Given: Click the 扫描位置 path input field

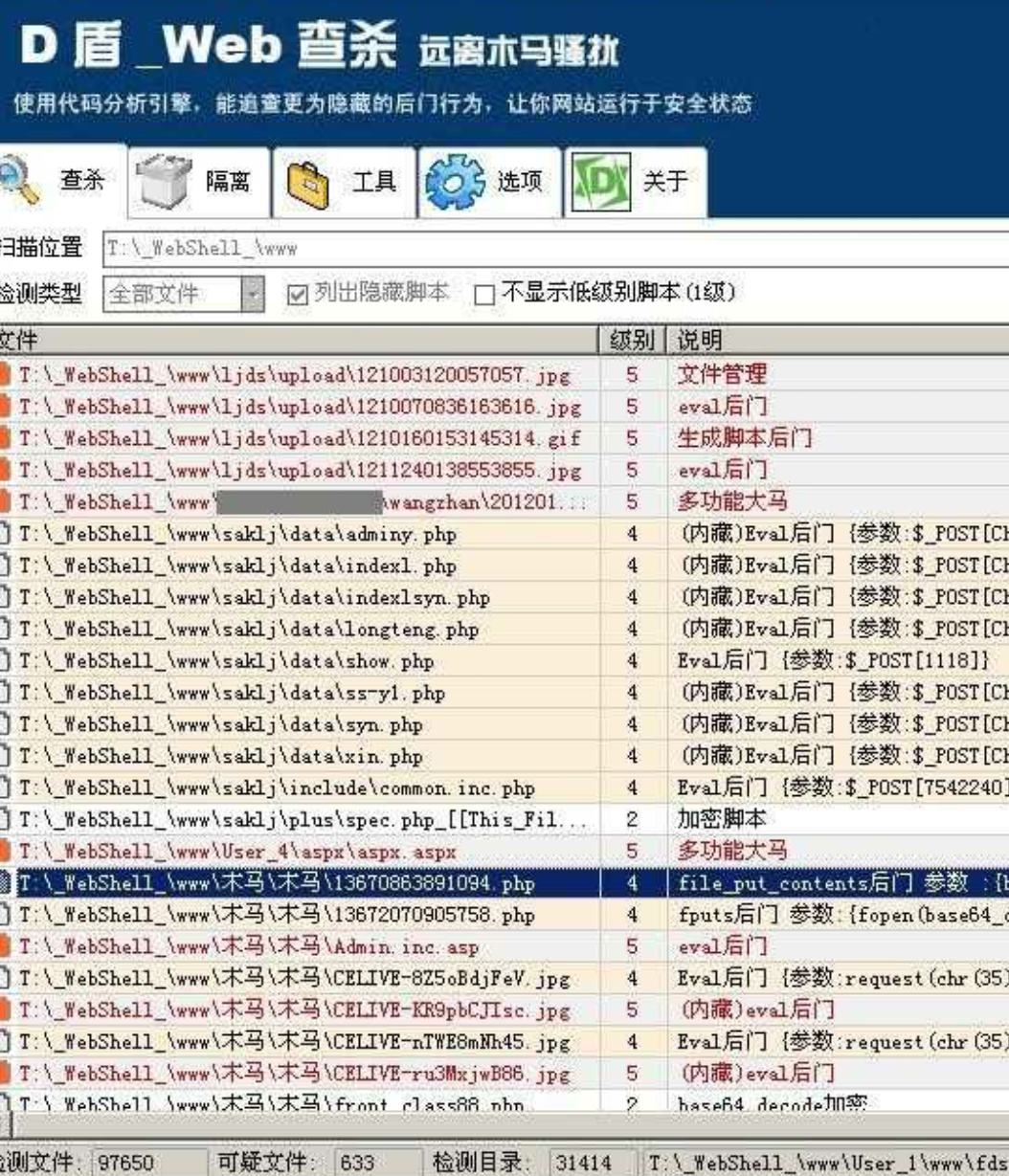Looking at the screenshot, I should pyautogui.click(x=555, y=249).
